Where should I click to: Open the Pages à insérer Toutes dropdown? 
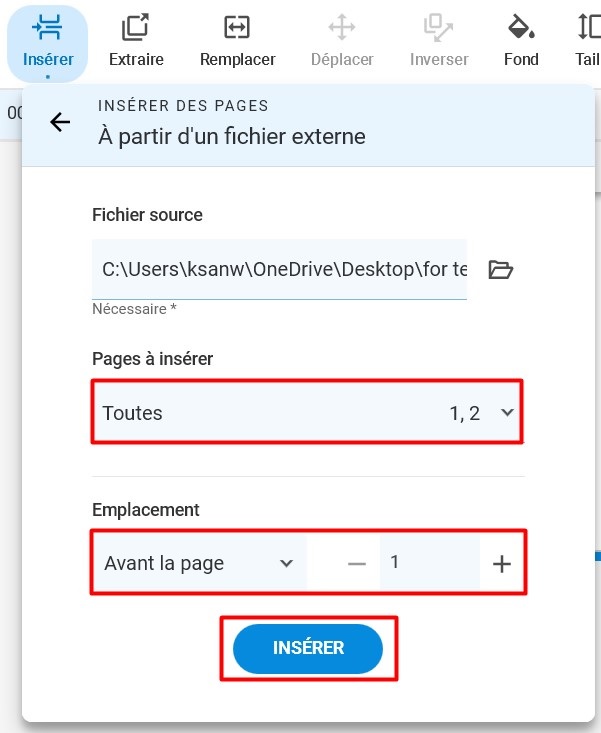308,412
